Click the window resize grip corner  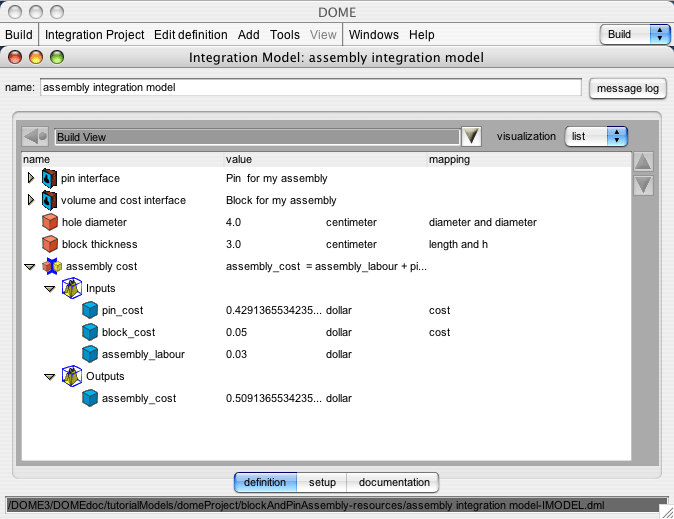[667, 512]
